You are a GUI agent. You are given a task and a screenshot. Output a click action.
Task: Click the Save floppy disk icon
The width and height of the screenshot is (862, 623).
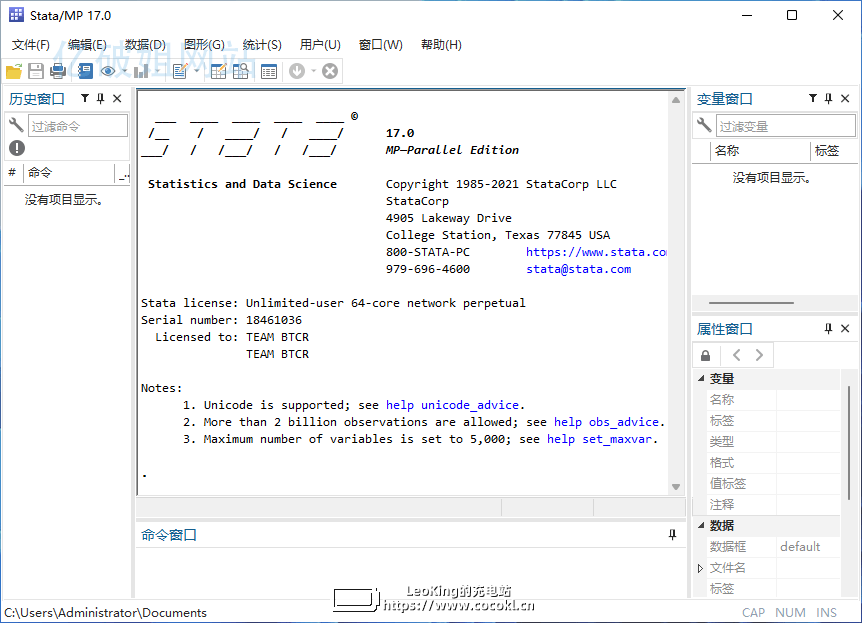(36, 71)
